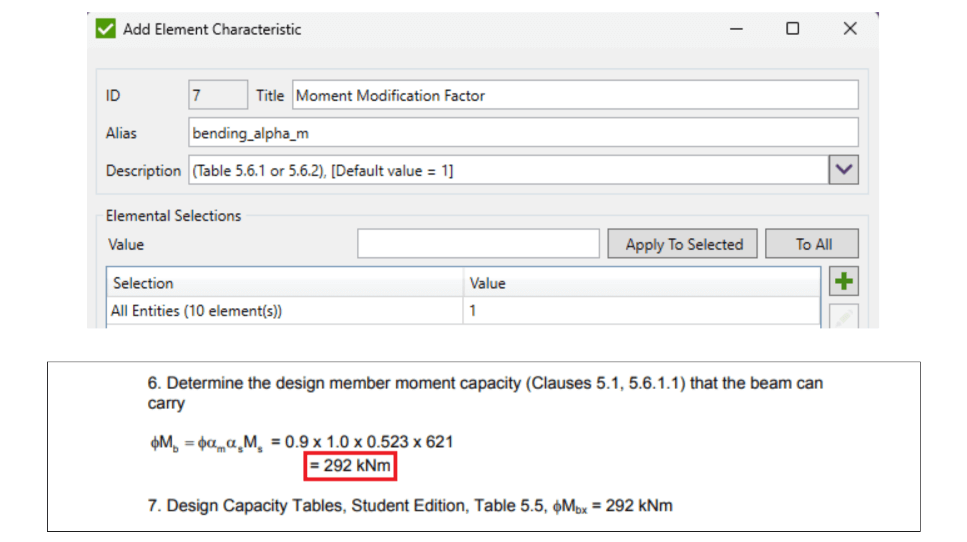Click the Value column header
This screenshot has height=542, width=967.
coord(641,283)
